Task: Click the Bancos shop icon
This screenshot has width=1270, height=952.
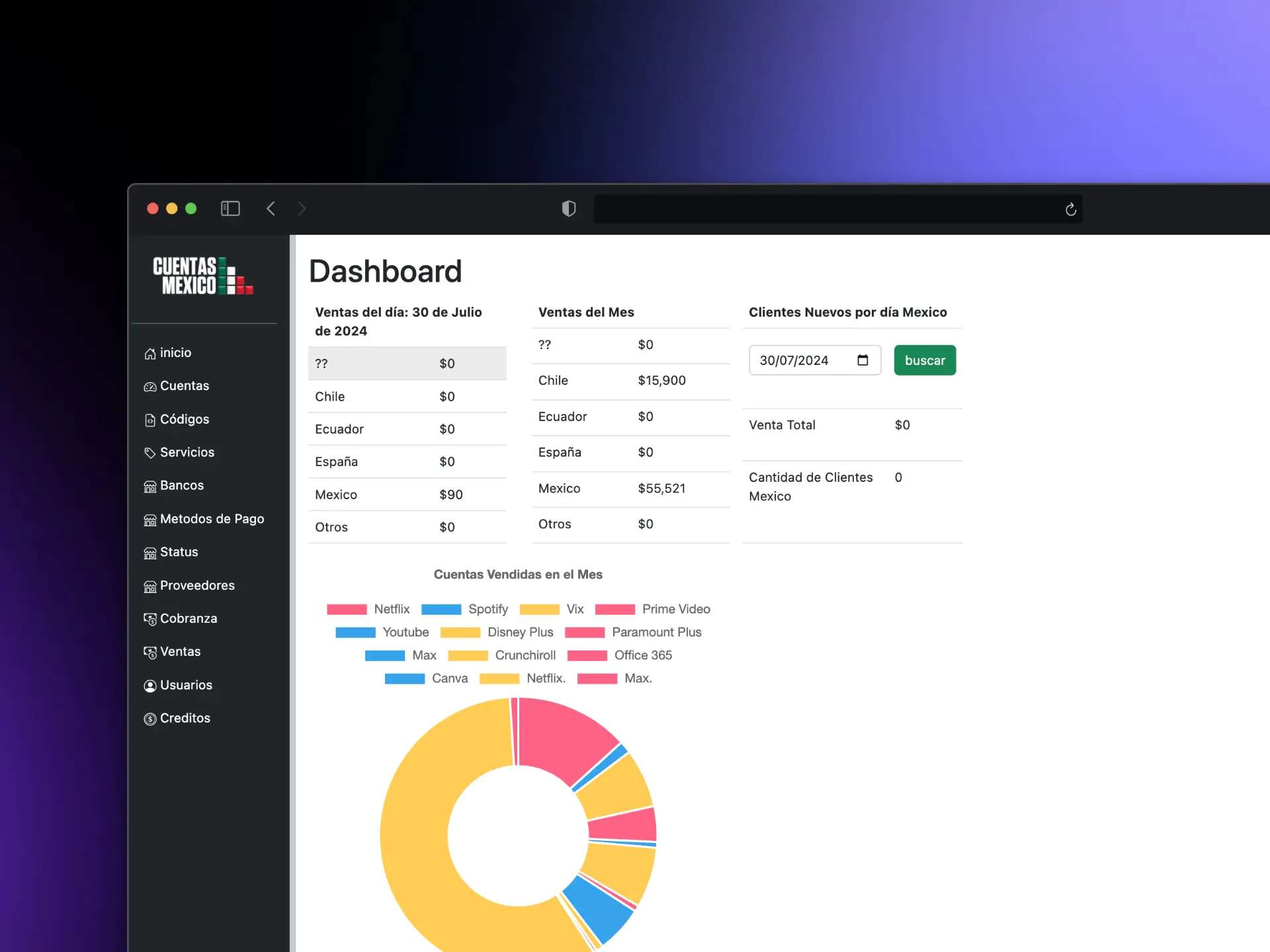Action: tap(150, 487)
